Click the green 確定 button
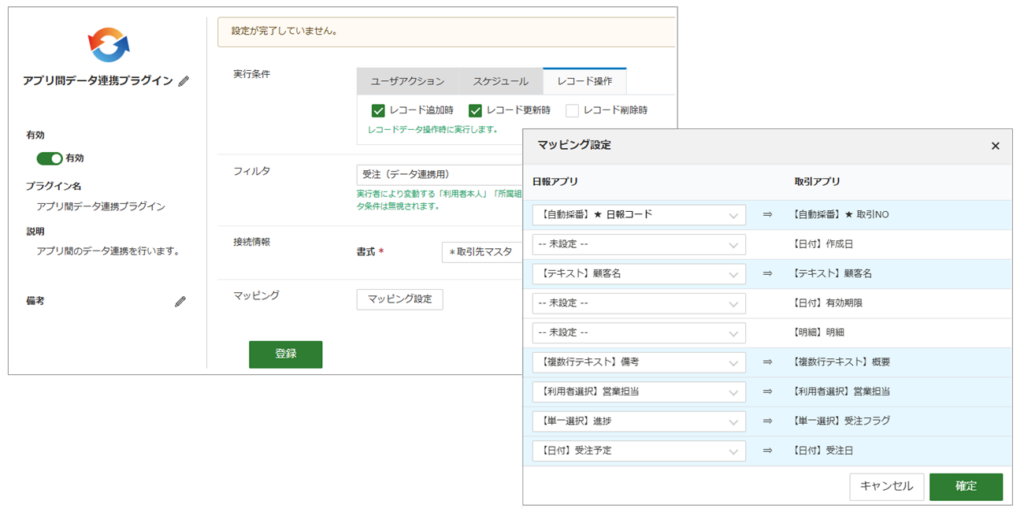This screenshot has height=512, width=1024. pos(966,487)
